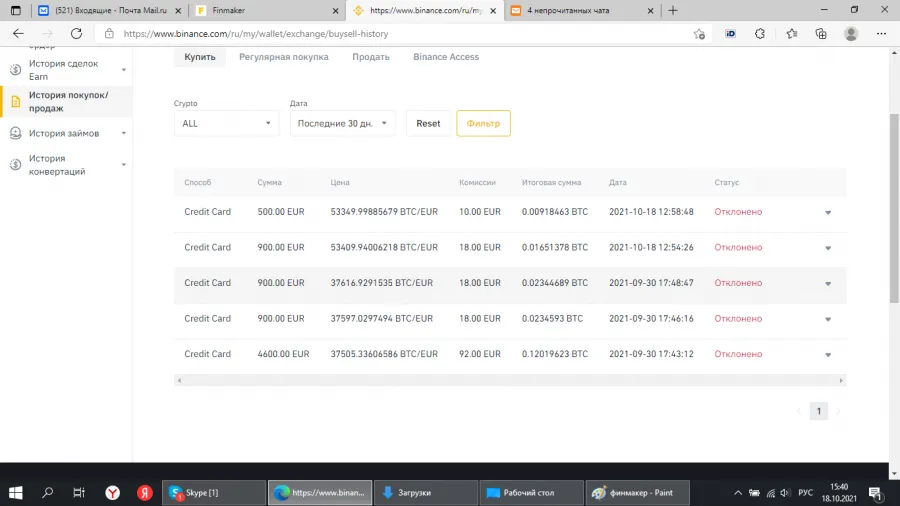
Task: Click the 92.00 EUR commission cell
Action: coord(479,354)
